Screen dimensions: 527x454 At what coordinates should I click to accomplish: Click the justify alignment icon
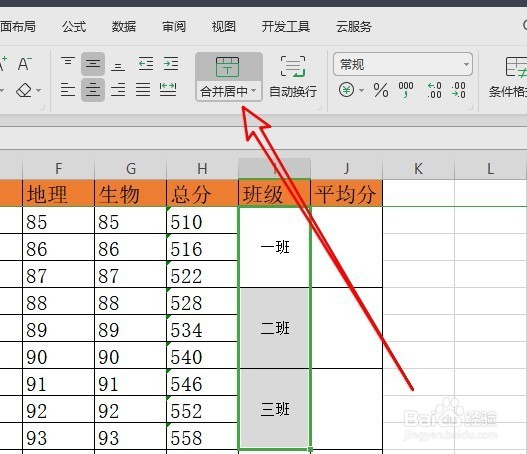[143, 90]
